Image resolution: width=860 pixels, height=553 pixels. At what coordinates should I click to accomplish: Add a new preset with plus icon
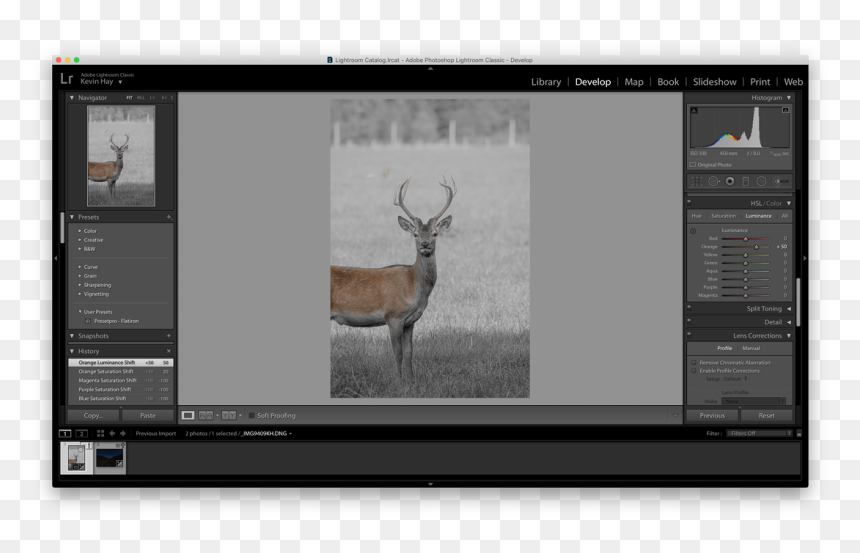(169, 217)
